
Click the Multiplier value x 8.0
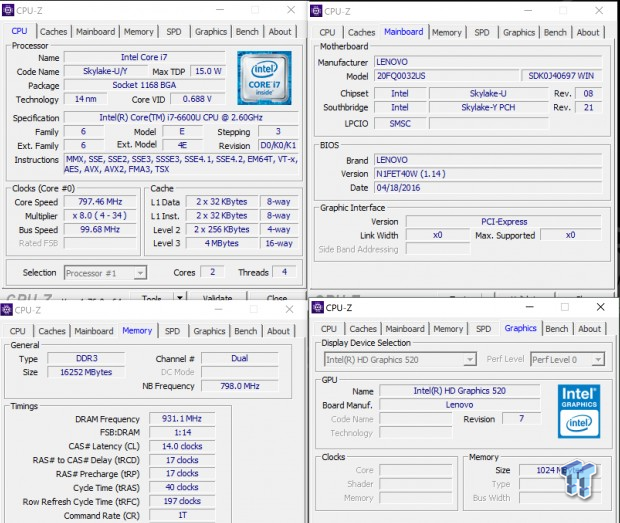(100, 215)
